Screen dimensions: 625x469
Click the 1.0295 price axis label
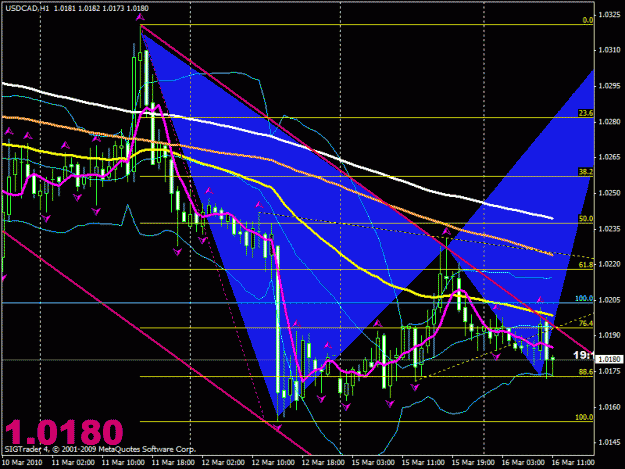[x=610, y=86]
